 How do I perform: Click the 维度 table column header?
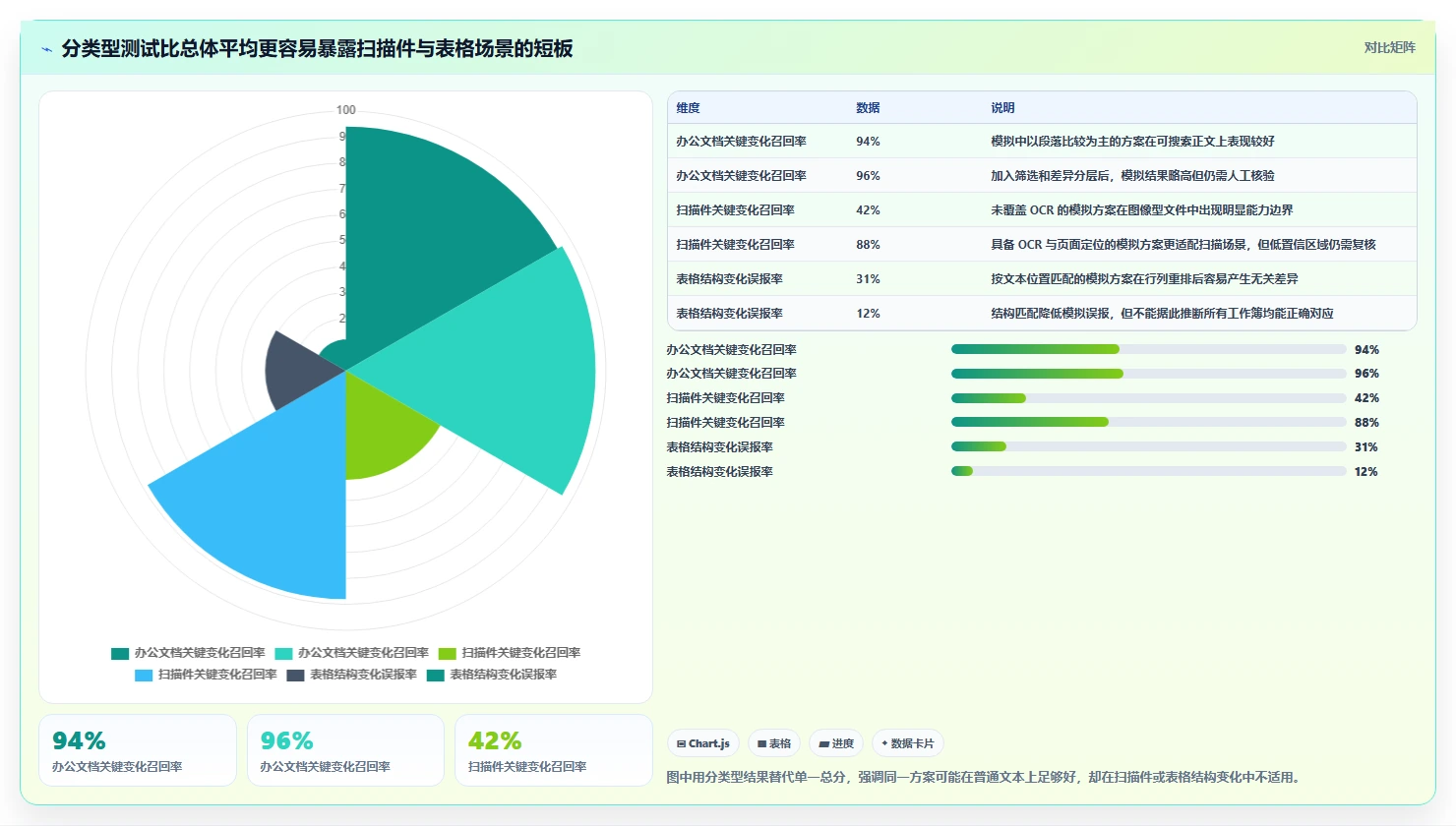(688, 108)
